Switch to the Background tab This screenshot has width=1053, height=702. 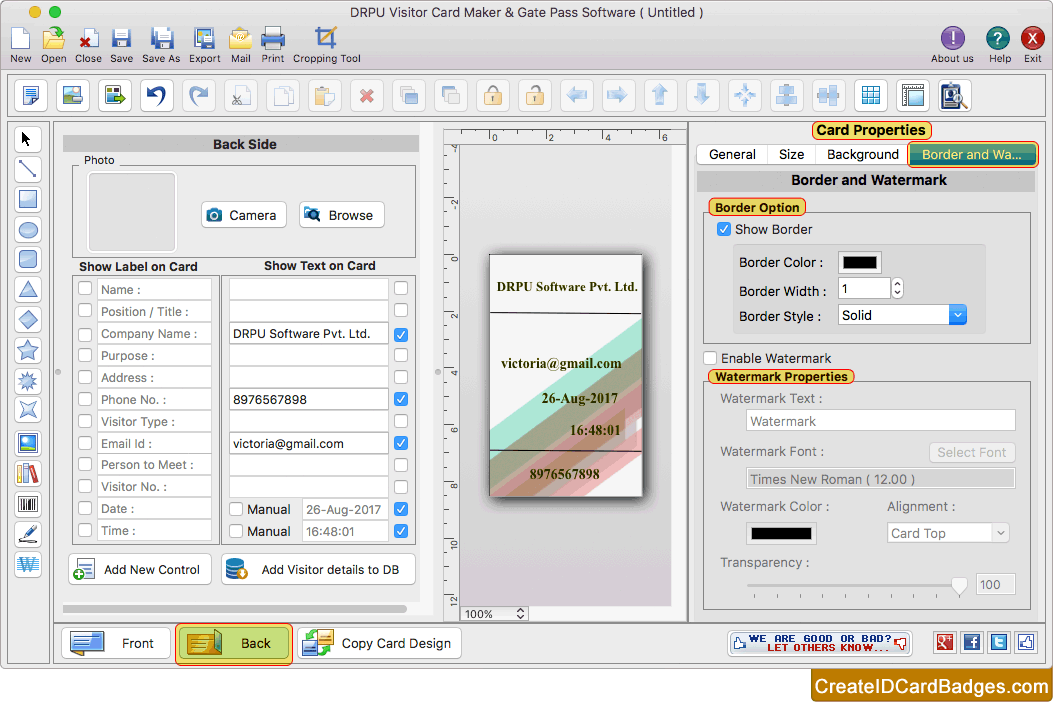[x=862, y=155]
